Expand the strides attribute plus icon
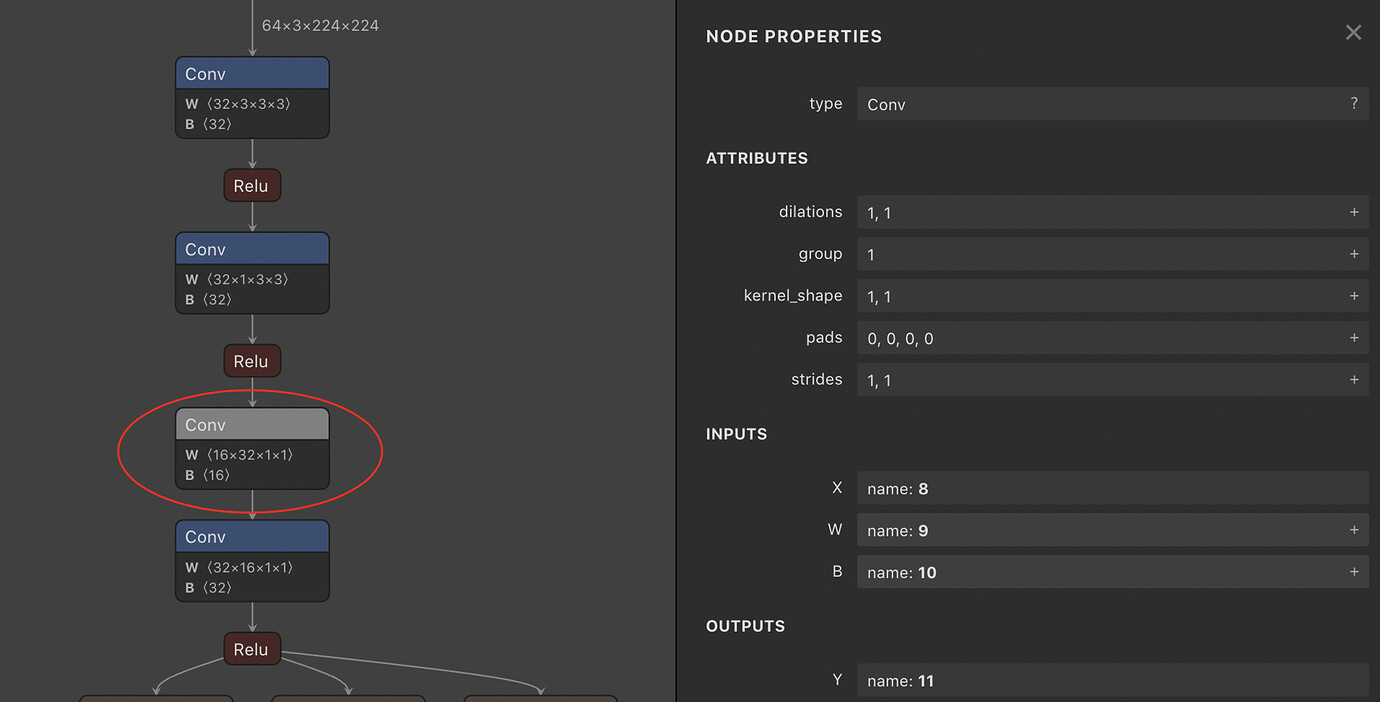 pyautogui.click(x=1354, y=380)
